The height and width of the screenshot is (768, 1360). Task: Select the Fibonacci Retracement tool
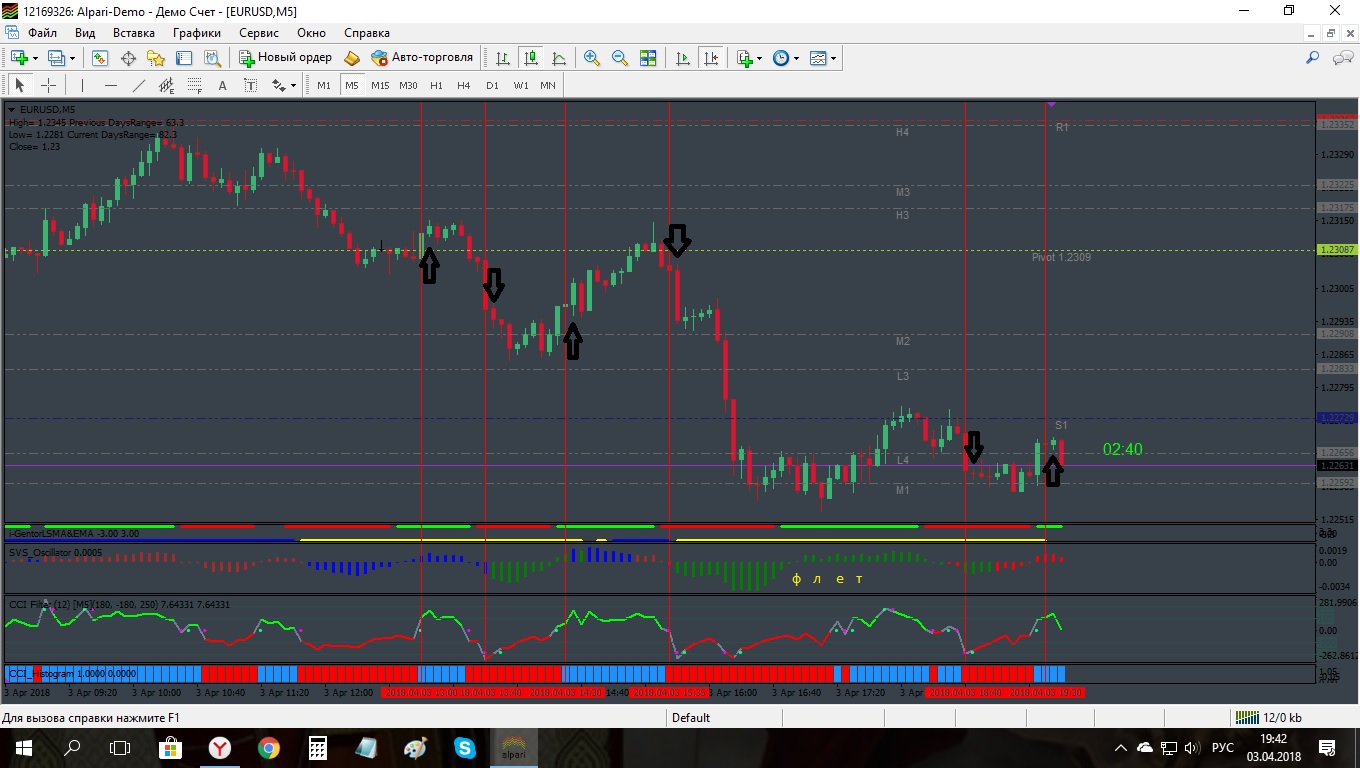tap(194, 85)
